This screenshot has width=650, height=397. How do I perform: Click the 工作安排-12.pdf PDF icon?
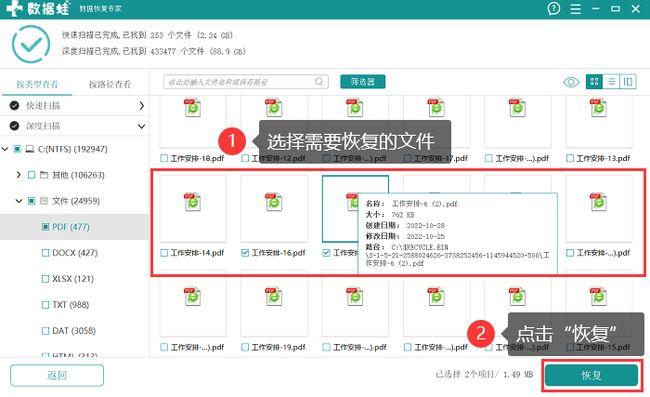274,107
